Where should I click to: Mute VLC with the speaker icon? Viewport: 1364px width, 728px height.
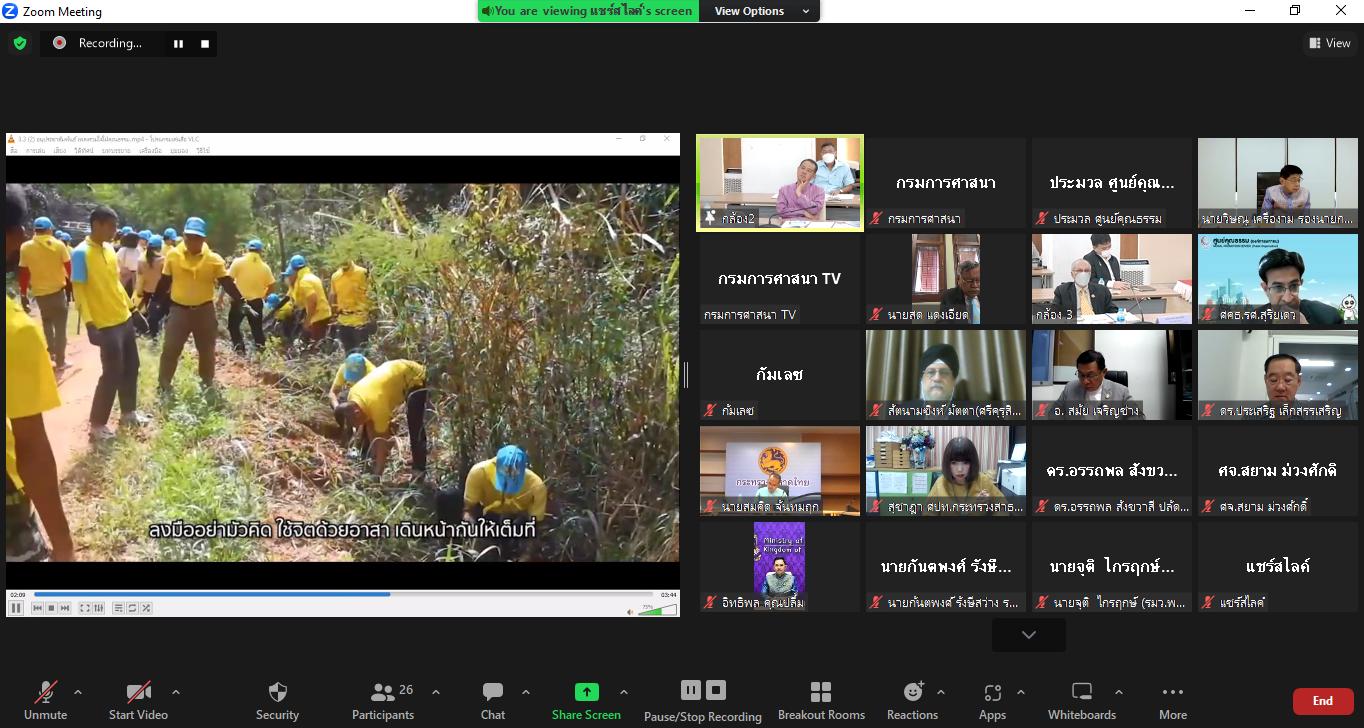point(630,610)
